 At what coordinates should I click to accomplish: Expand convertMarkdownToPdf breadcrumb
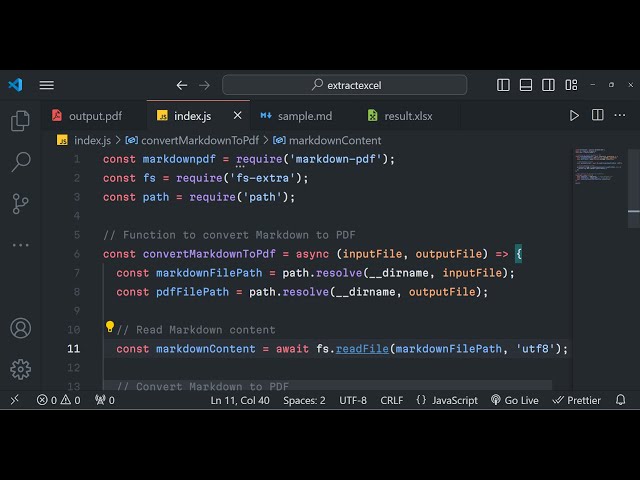199,141
